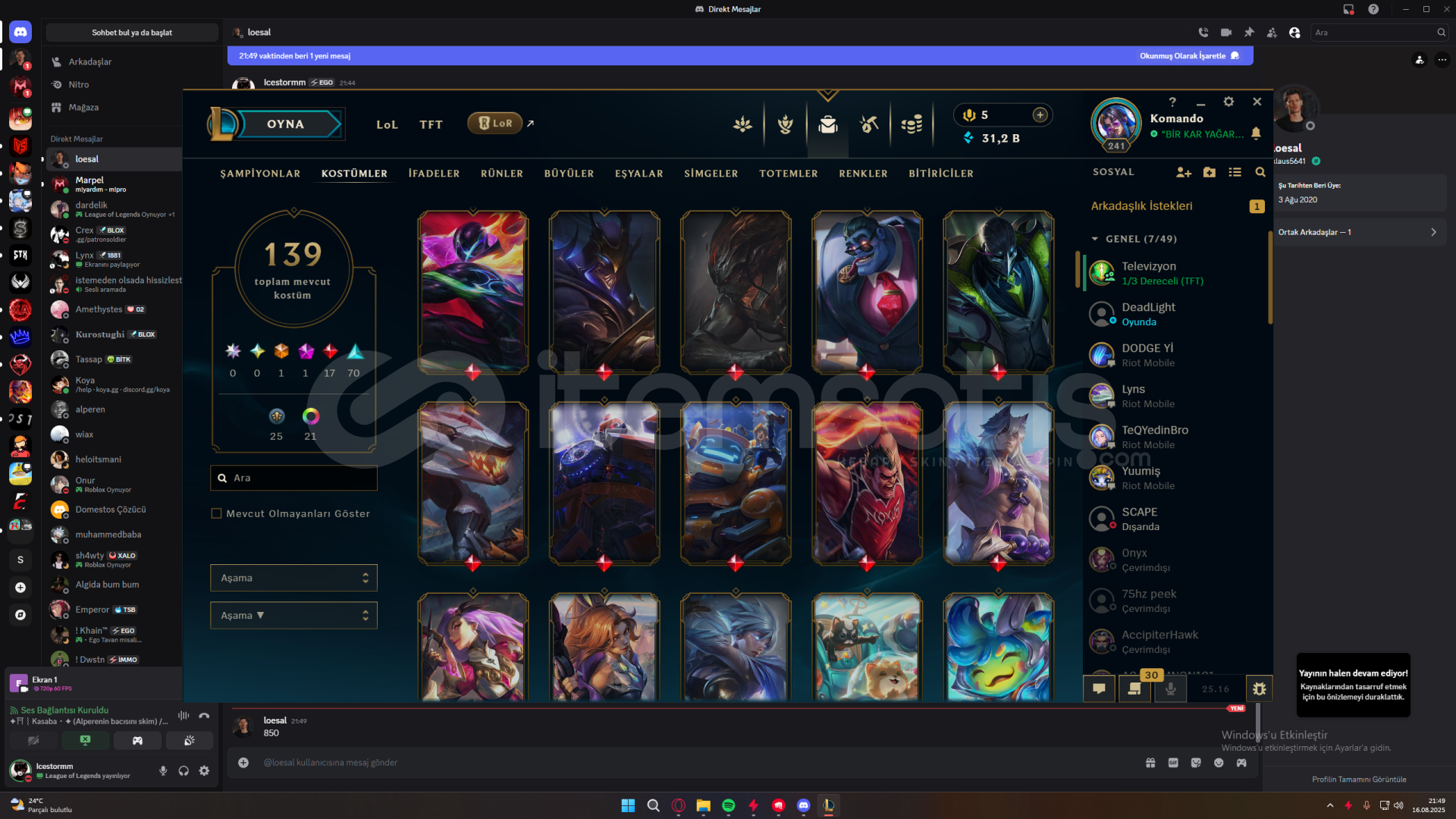1456x819 pixels.
Task: Open attachment plus menu in message bar
Action: 243,763
